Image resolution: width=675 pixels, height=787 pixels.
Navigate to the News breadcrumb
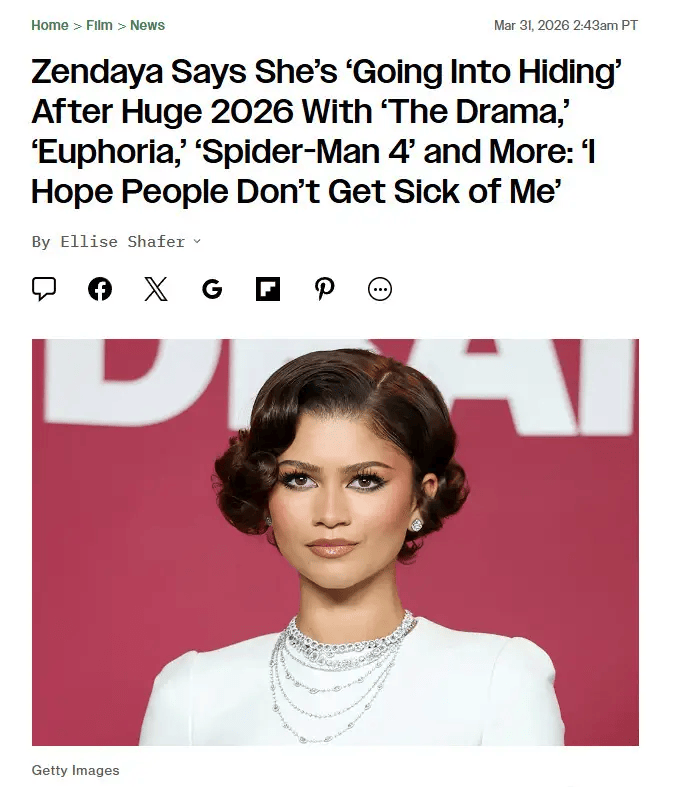pyautogui.click(x=148, y=25)
